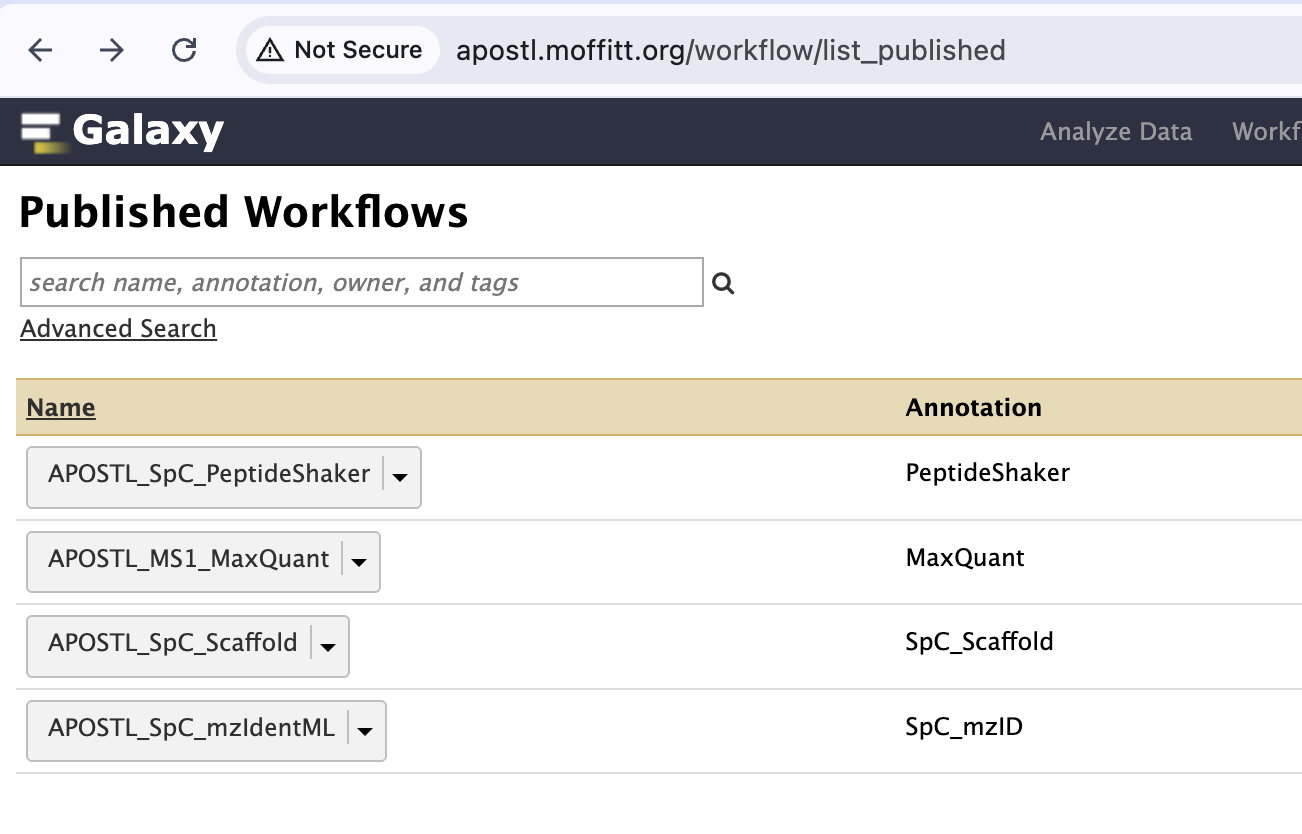Click the Not Secure warning badge
Viewport: 1302px width, 834px height.
point(340,50)
